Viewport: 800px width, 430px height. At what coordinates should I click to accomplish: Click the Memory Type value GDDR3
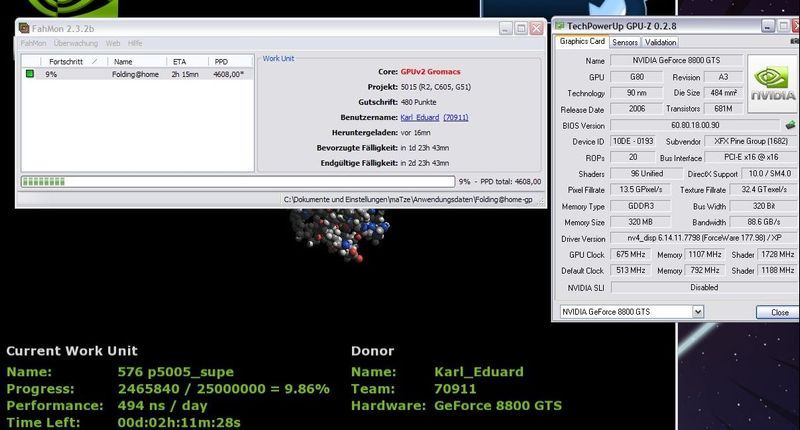point(640,206)
